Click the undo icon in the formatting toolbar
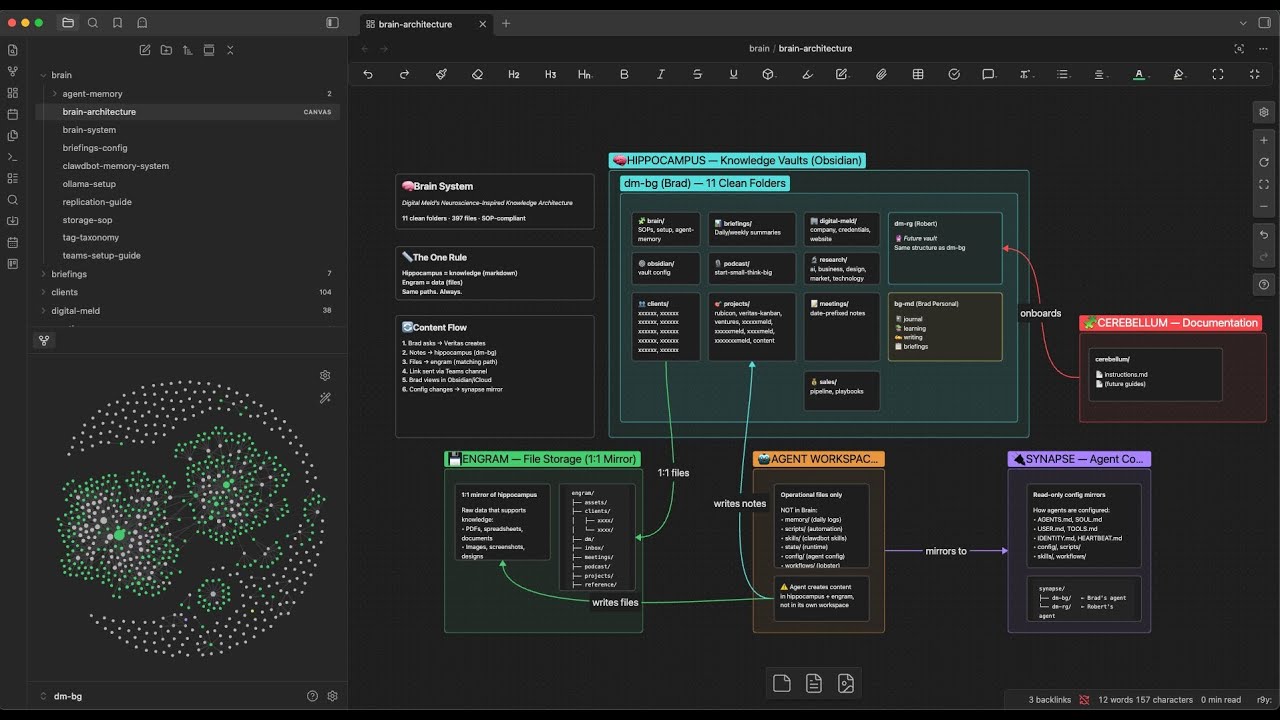Viewport: 1280px width, 720px height. pyautogui.click(x=368, y=74)
